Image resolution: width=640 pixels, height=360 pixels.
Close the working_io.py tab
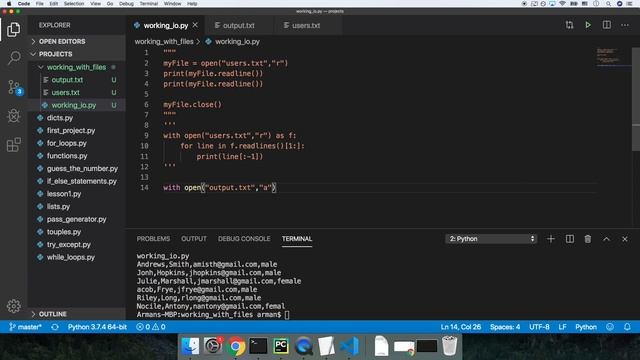[x=196, y=25]
